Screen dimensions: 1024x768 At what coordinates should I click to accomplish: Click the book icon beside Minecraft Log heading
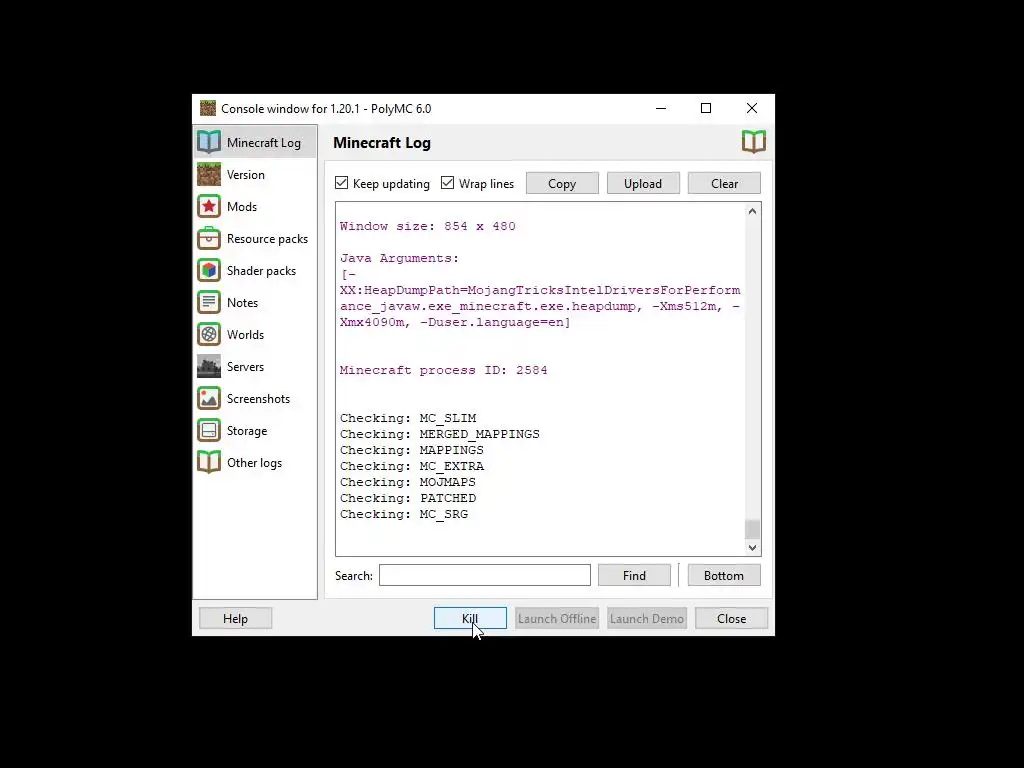pyautogui.click(x=754, y=142)
